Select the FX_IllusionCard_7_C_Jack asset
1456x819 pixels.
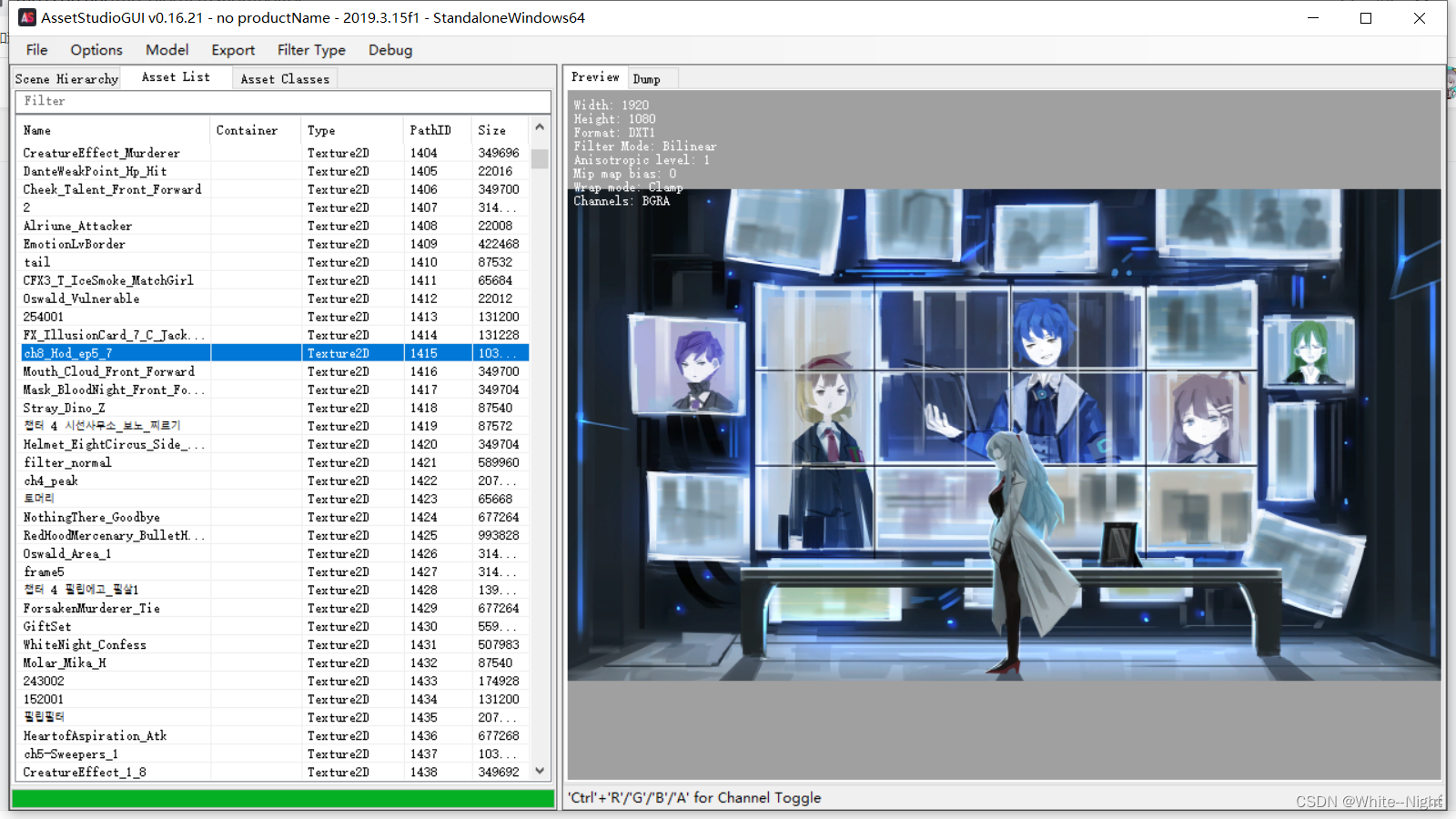click(x=275, y=335)
